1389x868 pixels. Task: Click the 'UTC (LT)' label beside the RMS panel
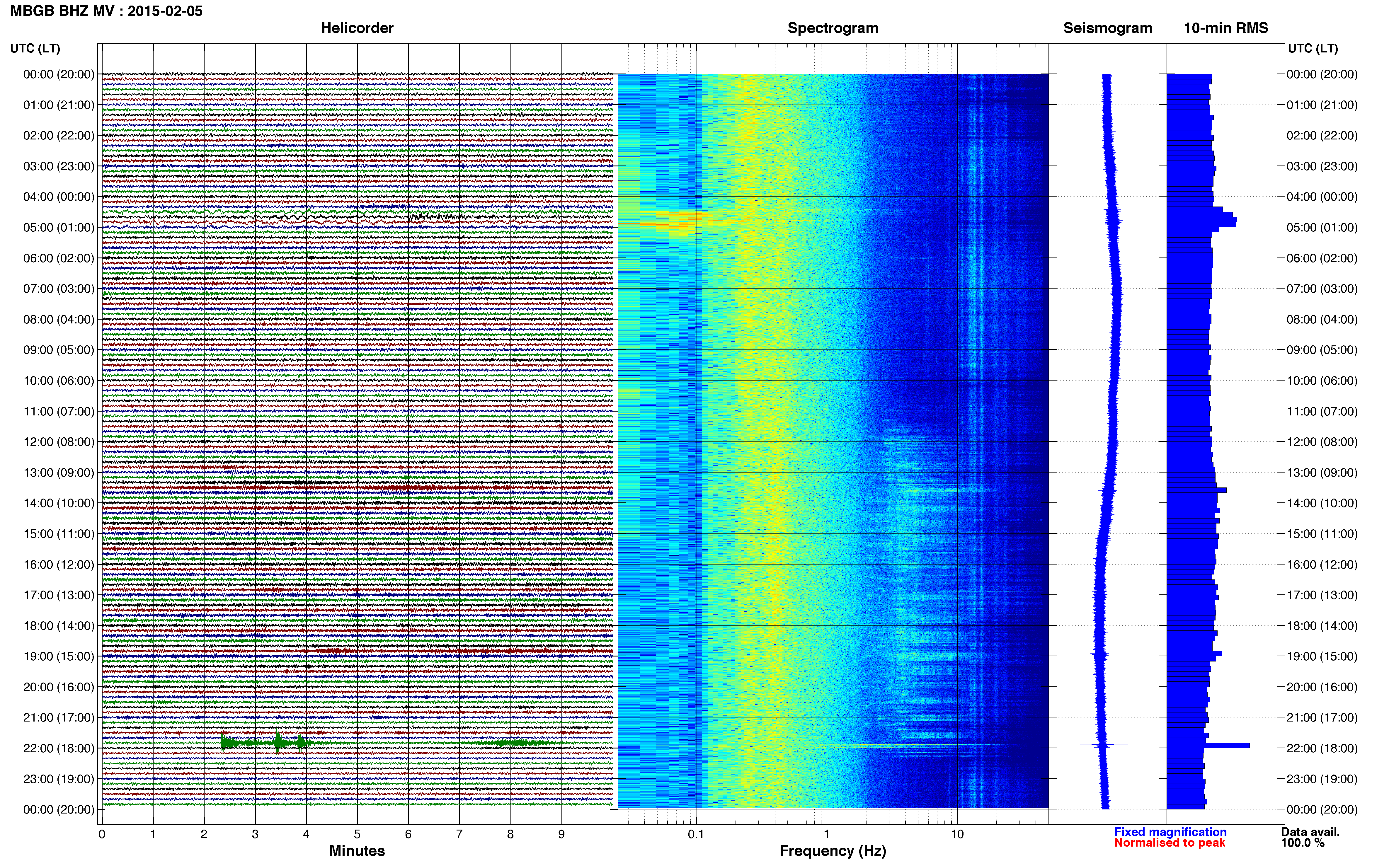pyautogui.click(x=1313, y=48)
